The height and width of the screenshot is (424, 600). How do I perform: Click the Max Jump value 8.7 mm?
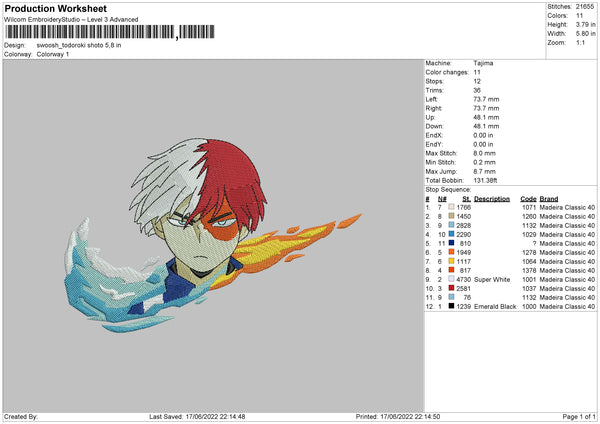(x=484, y=171)
